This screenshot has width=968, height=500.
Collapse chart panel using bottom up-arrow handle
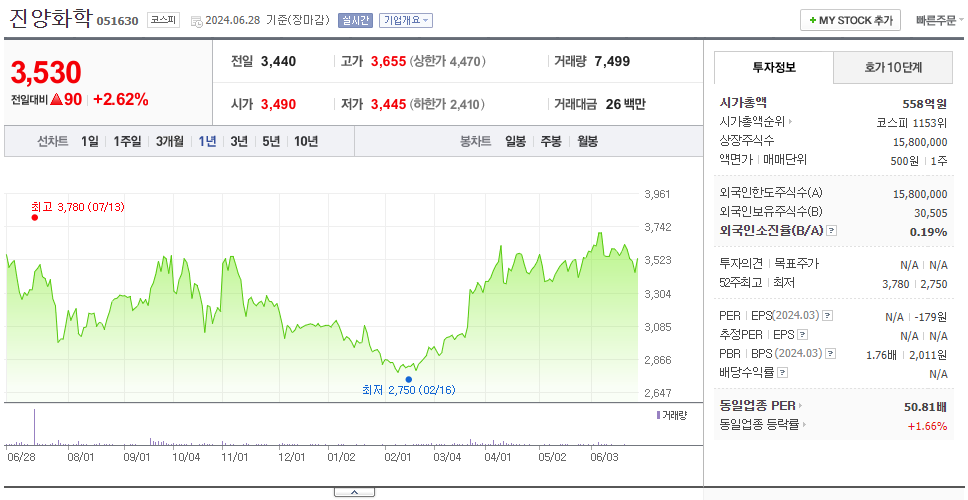pyautogui.click(x=354, y=493)
